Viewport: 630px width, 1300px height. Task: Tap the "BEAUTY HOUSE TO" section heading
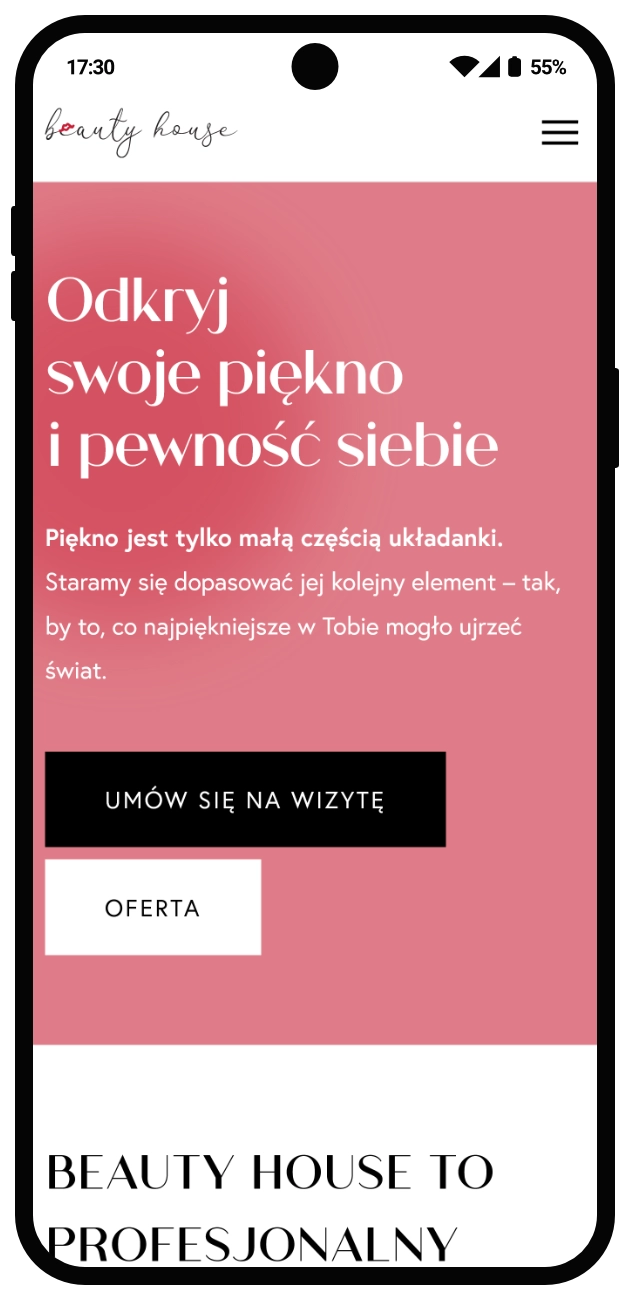tap(270, 1172)
